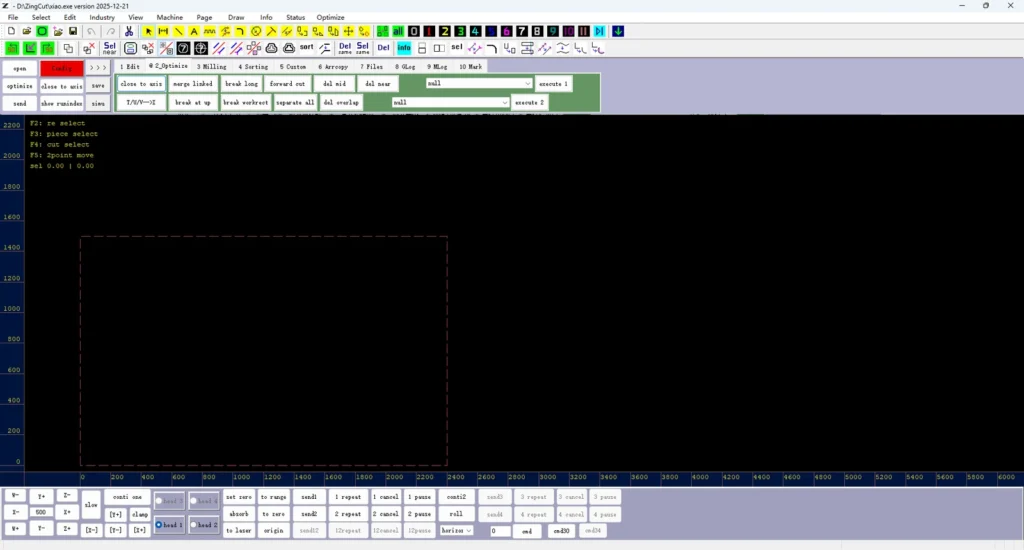Click the 'show reminder' button
Image resolution: width=1024 pixels, height=550 pixels.
coord(61,103)
